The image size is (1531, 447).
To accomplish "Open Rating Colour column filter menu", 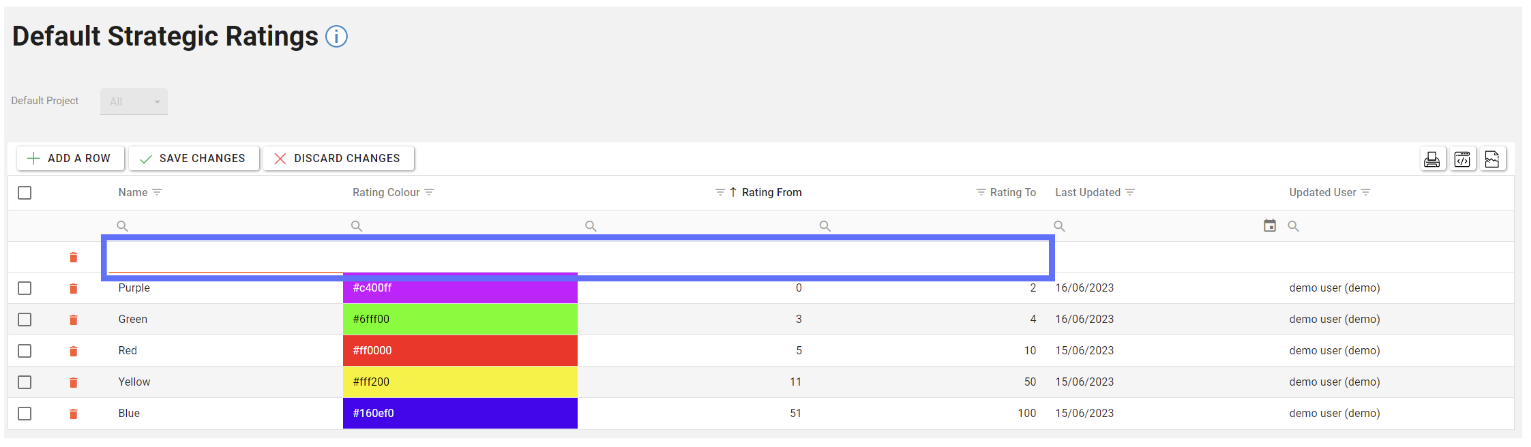I will coord(429,193).
